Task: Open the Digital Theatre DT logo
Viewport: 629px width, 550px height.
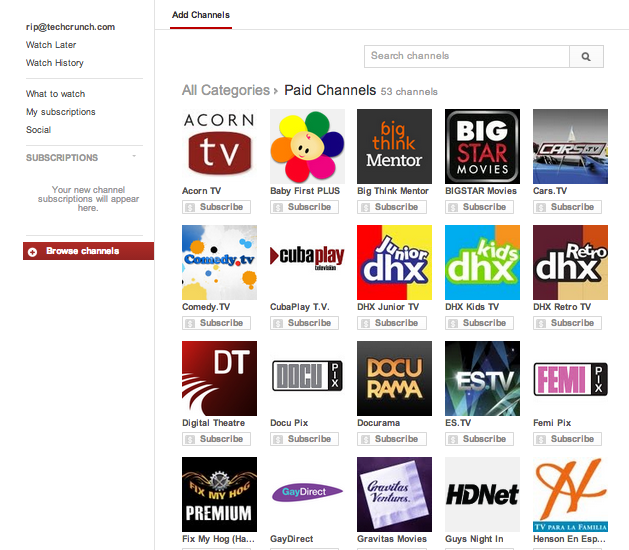Action: pyautogui.click(x=219, y=378)
